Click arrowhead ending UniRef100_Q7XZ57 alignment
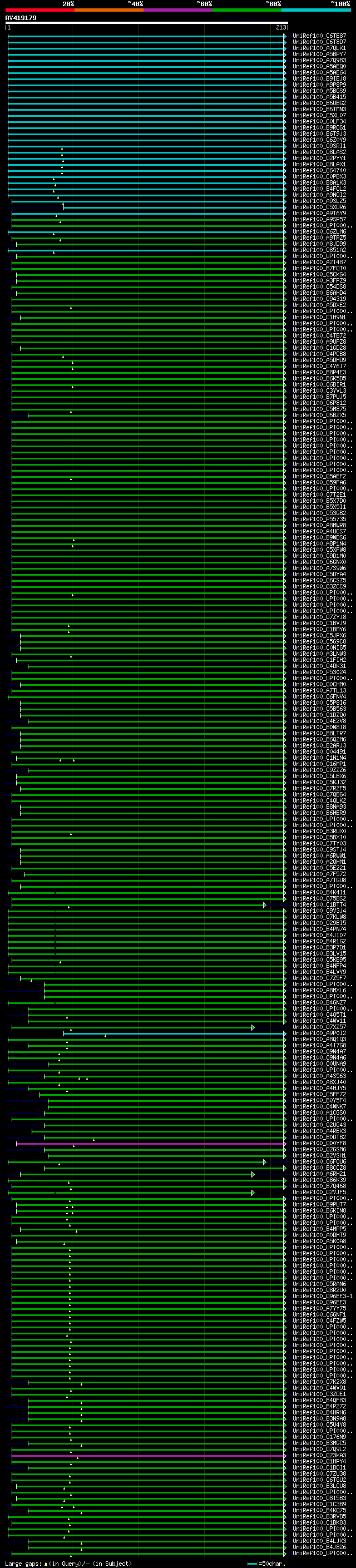The height and width of the screenshot is (1568, 356). click(253, 1027)
